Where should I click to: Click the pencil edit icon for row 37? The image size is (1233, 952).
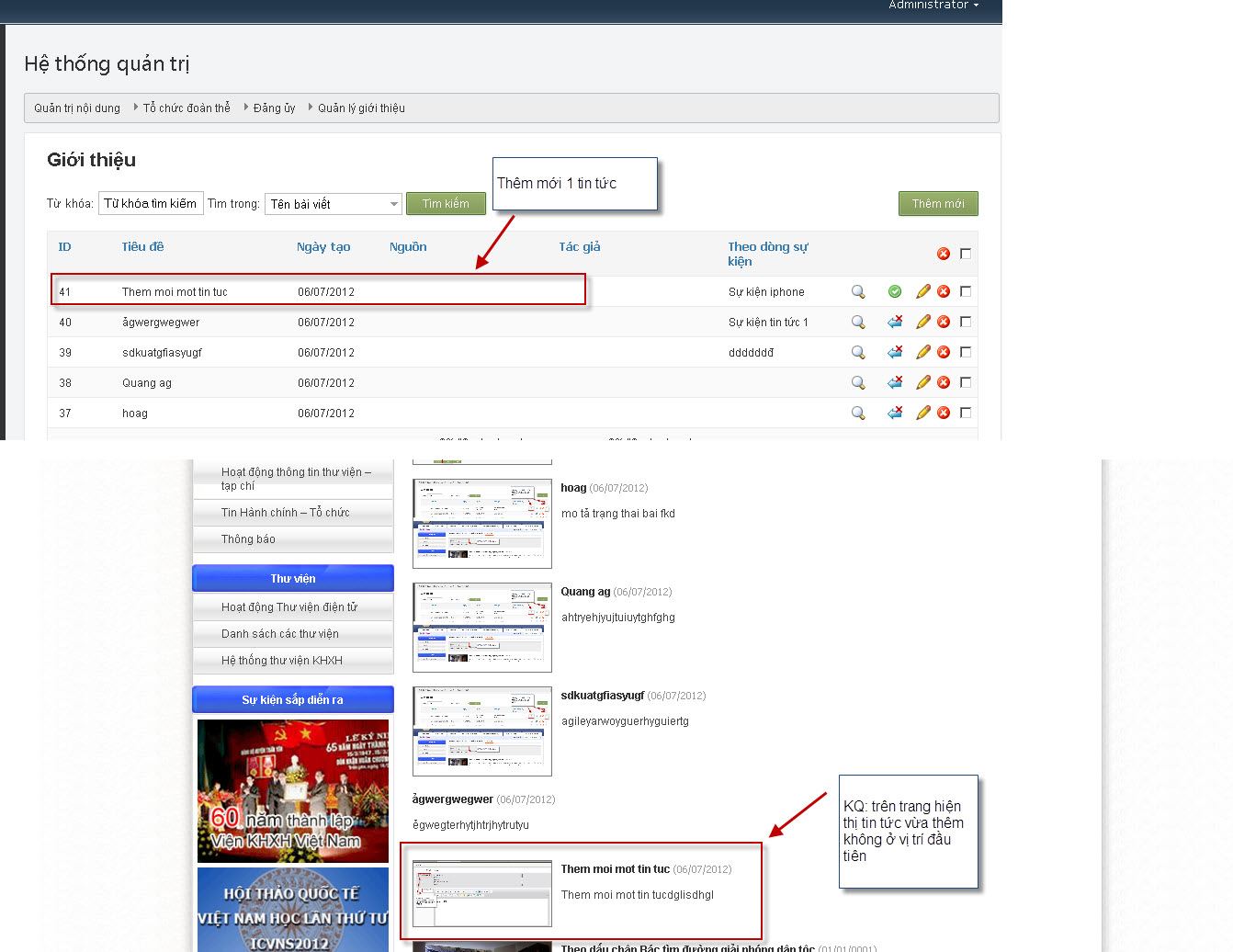923,414
